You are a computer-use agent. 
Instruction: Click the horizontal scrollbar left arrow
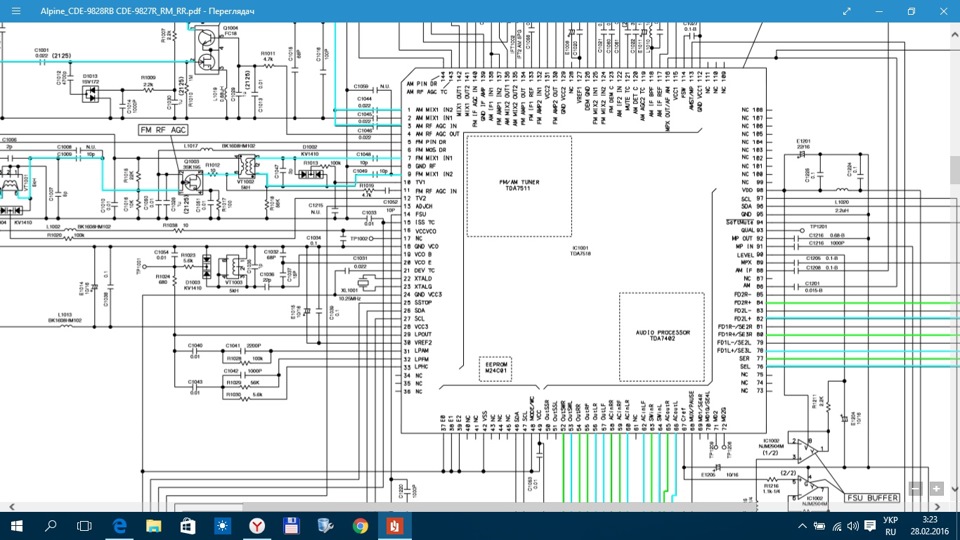12,507
